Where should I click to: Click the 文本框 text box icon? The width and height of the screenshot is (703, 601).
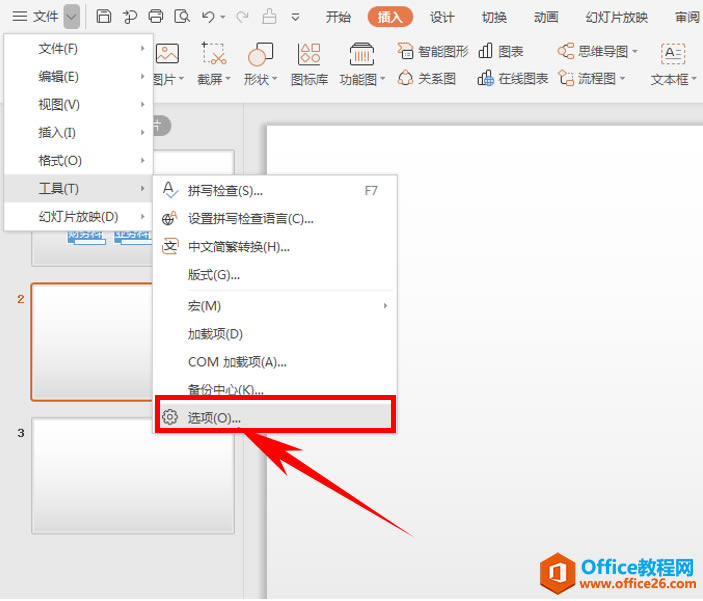tap(673, 54)
